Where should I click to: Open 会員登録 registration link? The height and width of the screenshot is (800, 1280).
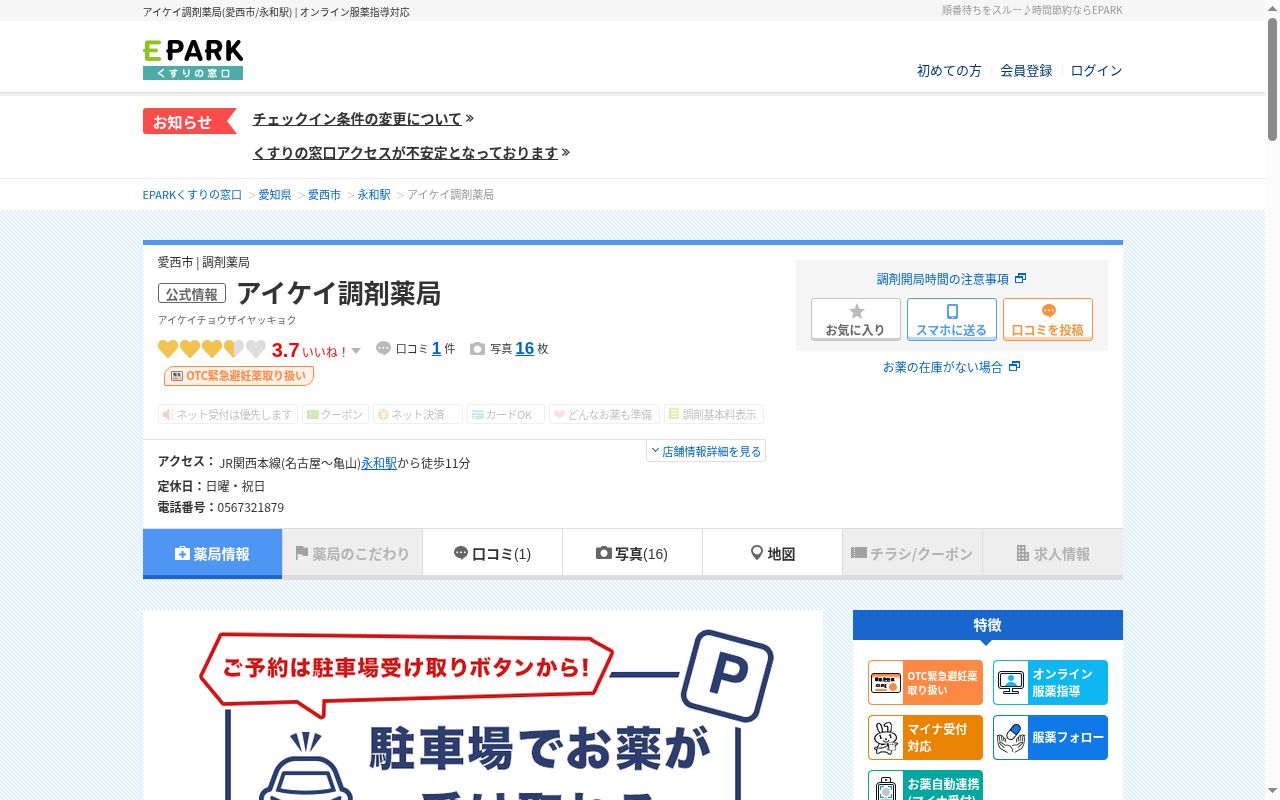pos(1026,71)
